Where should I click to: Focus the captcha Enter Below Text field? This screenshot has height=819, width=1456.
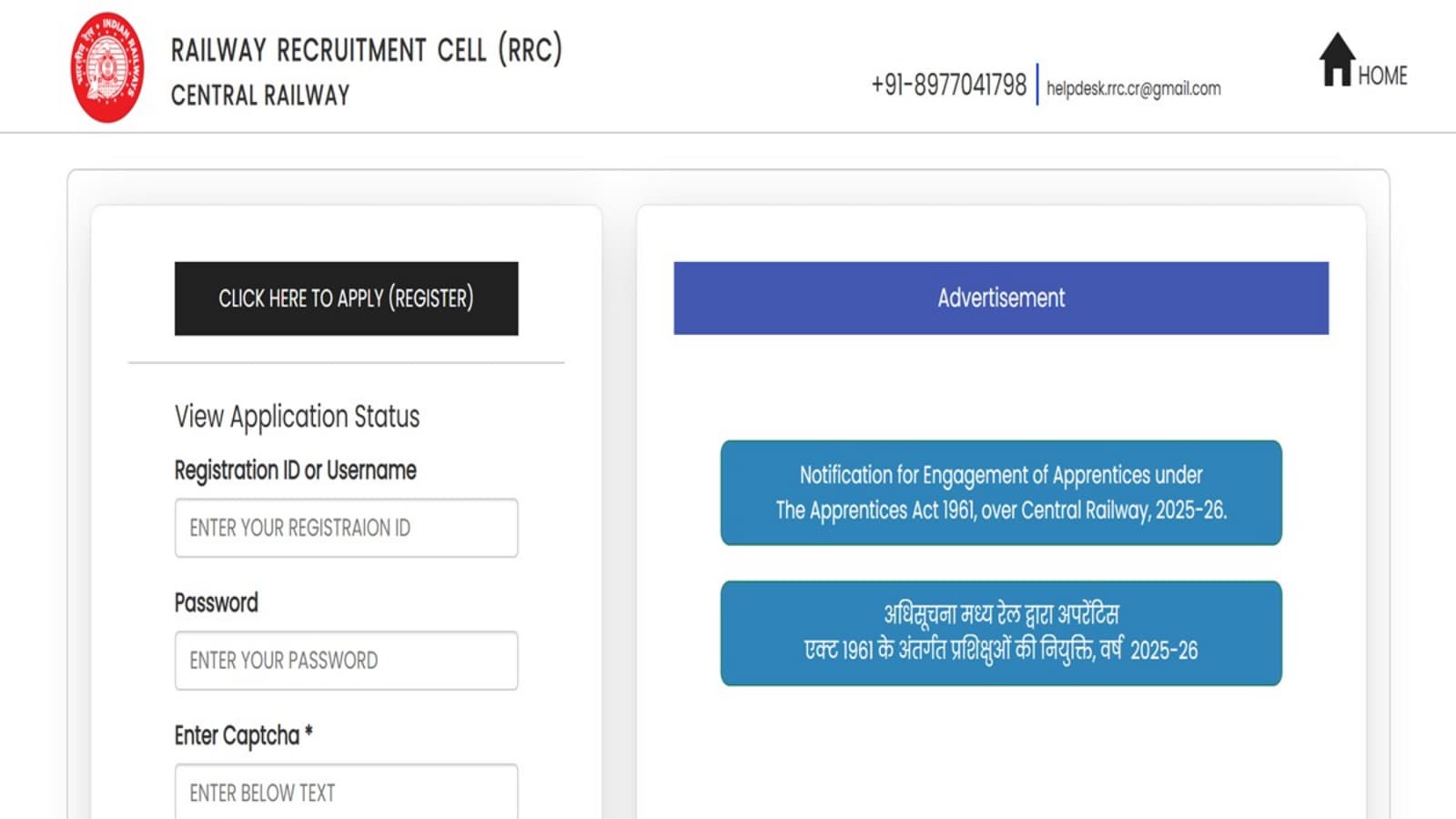[x=346, y=792]
